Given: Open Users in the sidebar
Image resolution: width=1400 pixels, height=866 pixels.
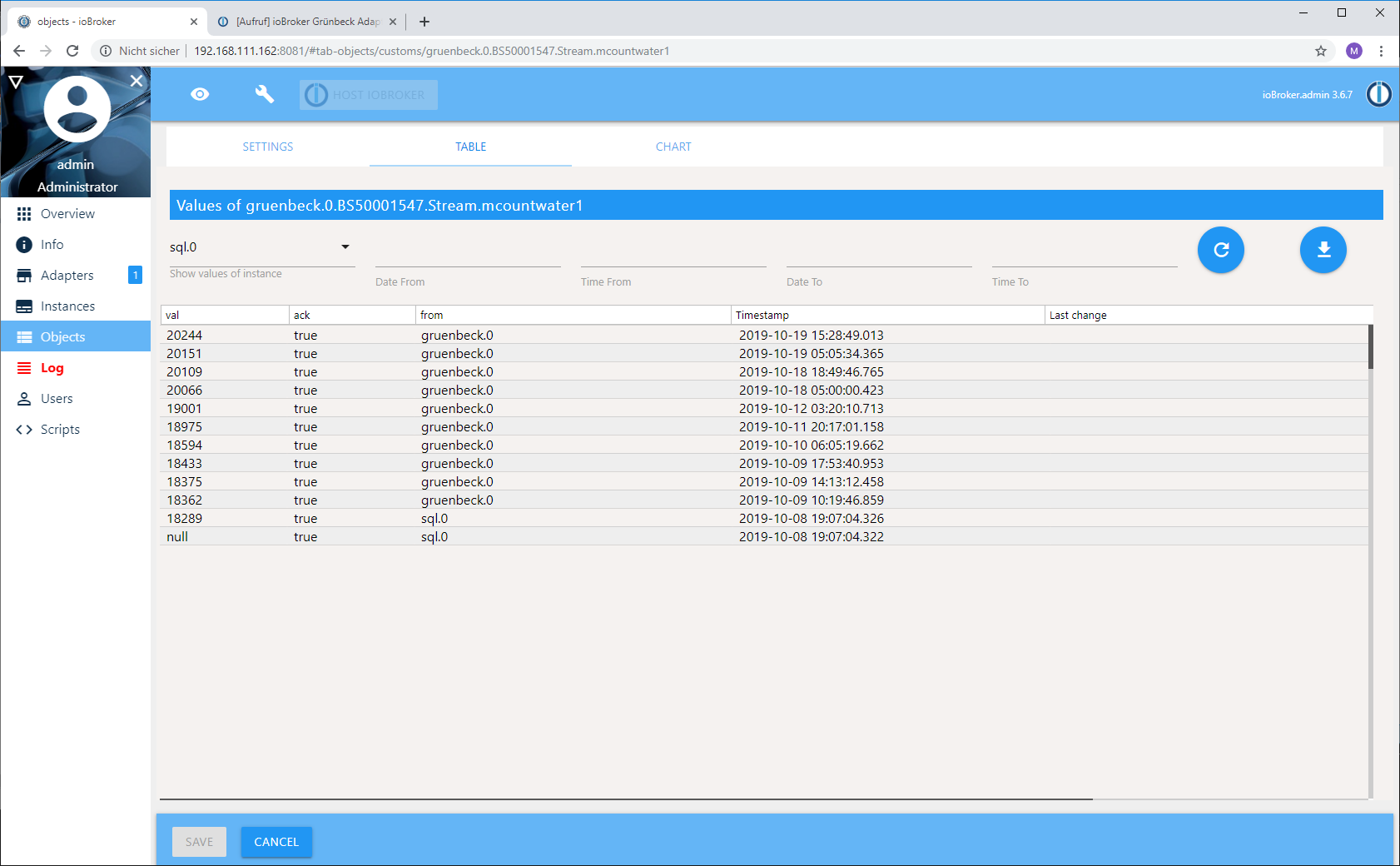Looking at the screenshot, I should pyautogui.click(x=76, y=399).
